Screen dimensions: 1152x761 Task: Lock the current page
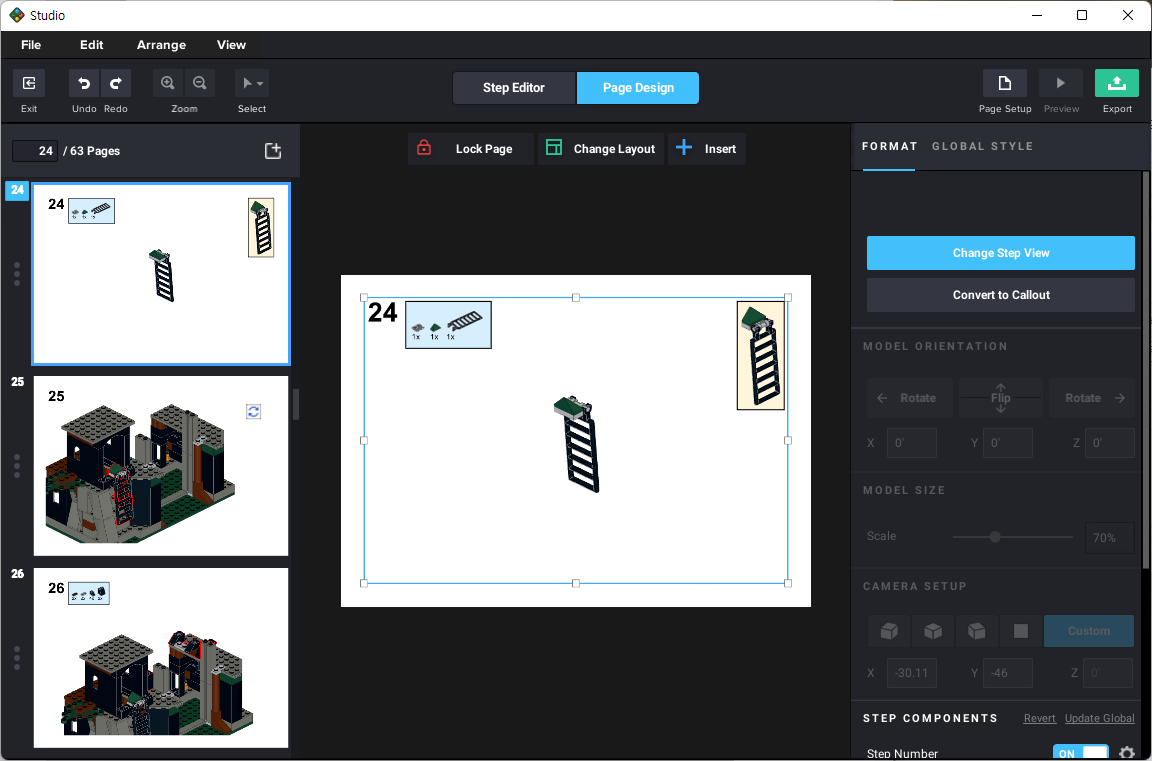[x=470, y=148]
